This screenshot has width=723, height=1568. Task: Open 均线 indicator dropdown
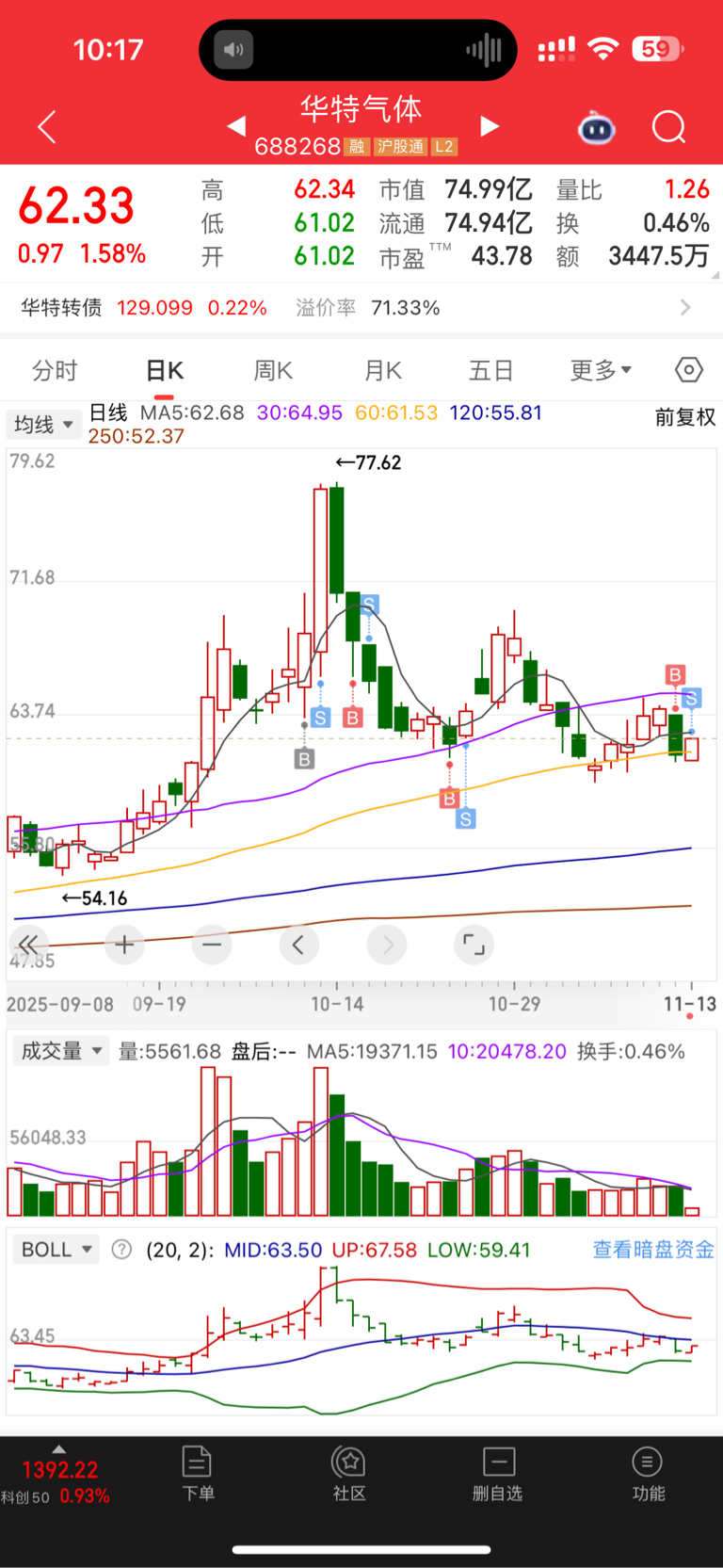43,425
